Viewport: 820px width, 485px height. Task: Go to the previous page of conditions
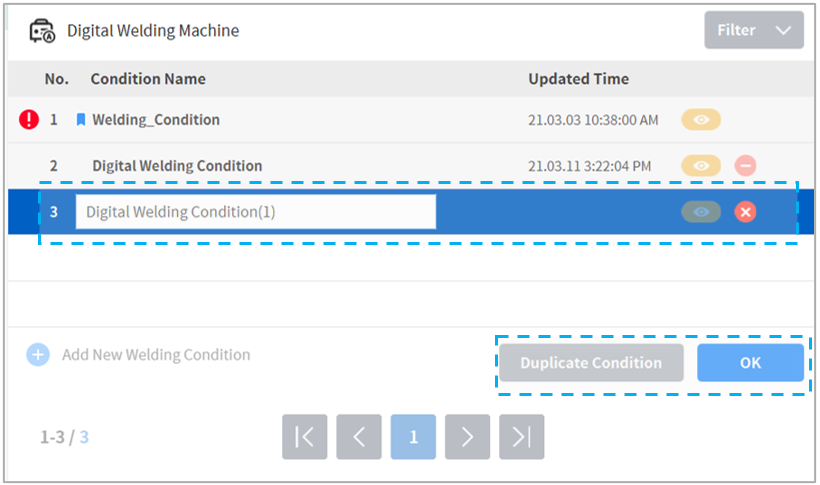359,437
